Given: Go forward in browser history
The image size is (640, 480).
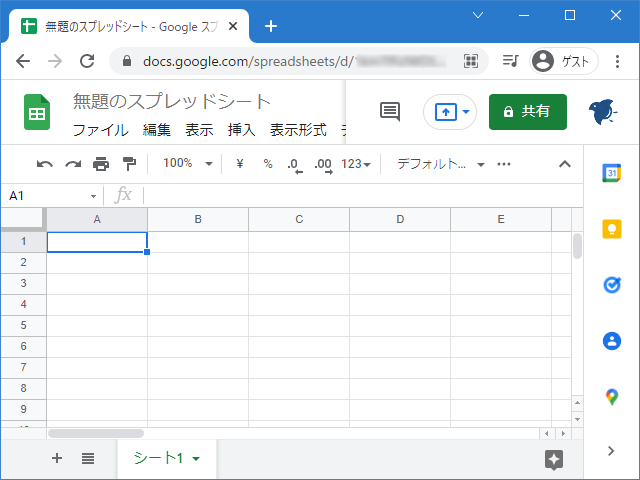Looking at the screenshot, I should (55, 61).
